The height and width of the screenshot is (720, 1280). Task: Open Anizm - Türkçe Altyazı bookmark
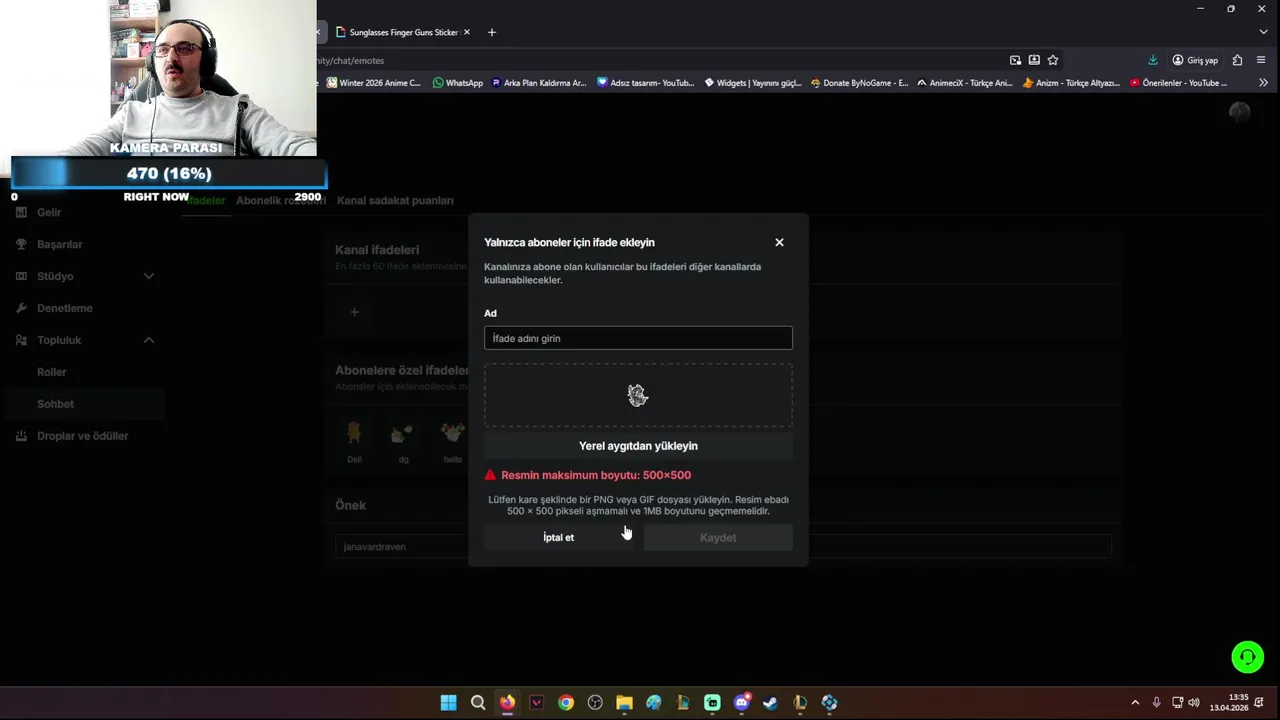[x=1072, y=83]
